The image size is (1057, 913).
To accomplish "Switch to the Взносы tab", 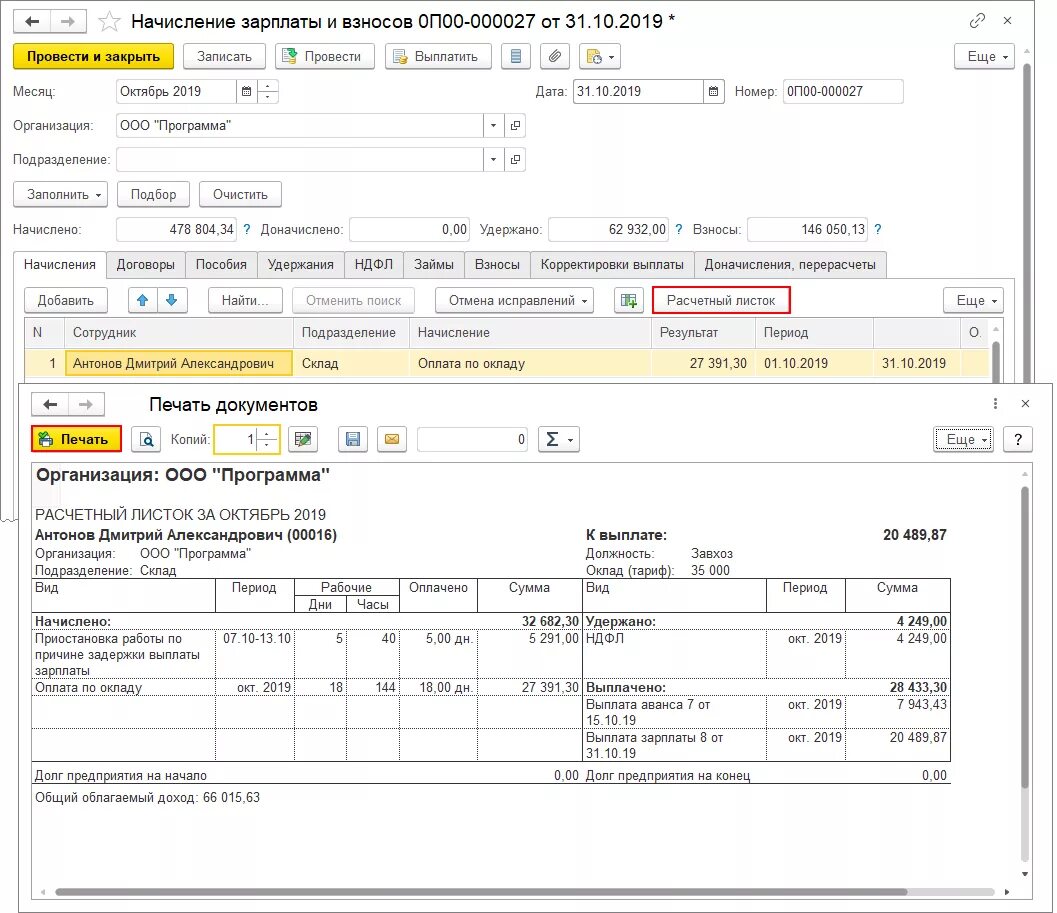I will point(497,265).
